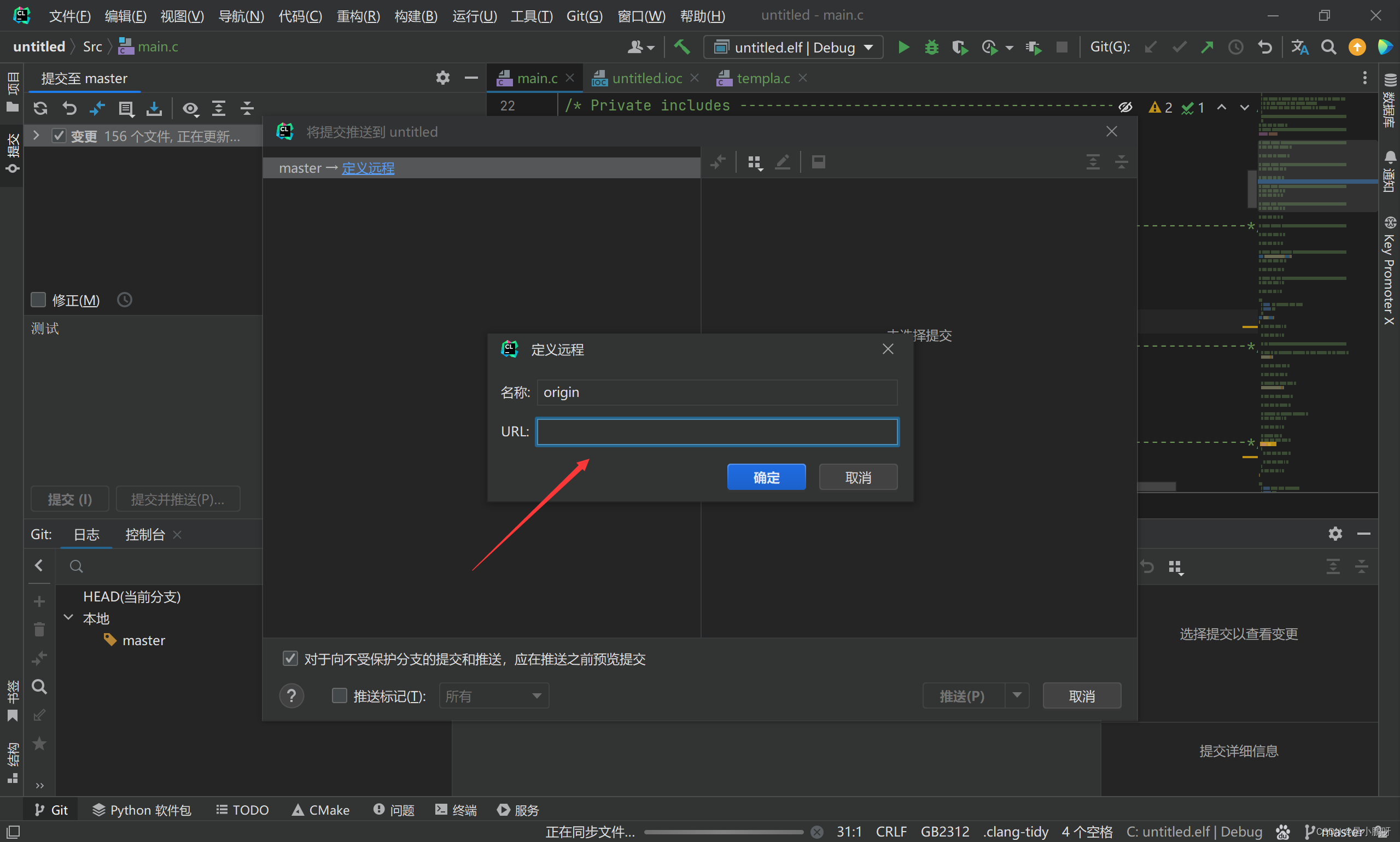Expand the 变更 changes tree node
Screen dimensions: 1400x842
coord(36,136)
